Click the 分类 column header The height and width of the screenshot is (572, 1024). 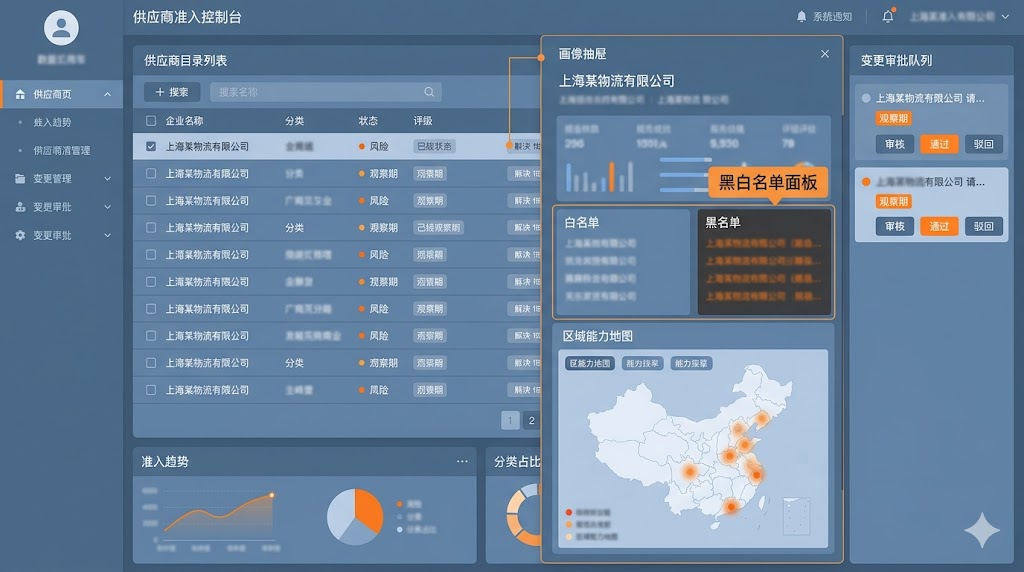tap(295, 121)
